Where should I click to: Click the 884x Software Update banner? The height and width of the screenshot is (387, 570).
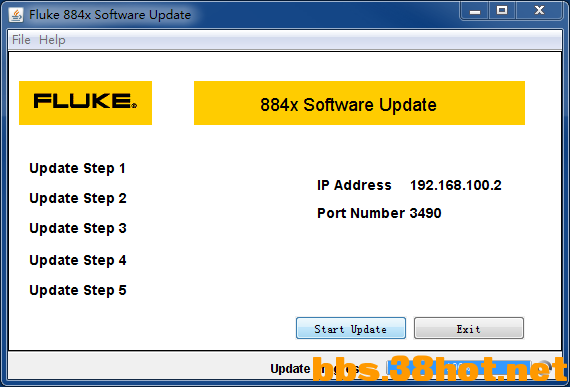pos(359,103)
